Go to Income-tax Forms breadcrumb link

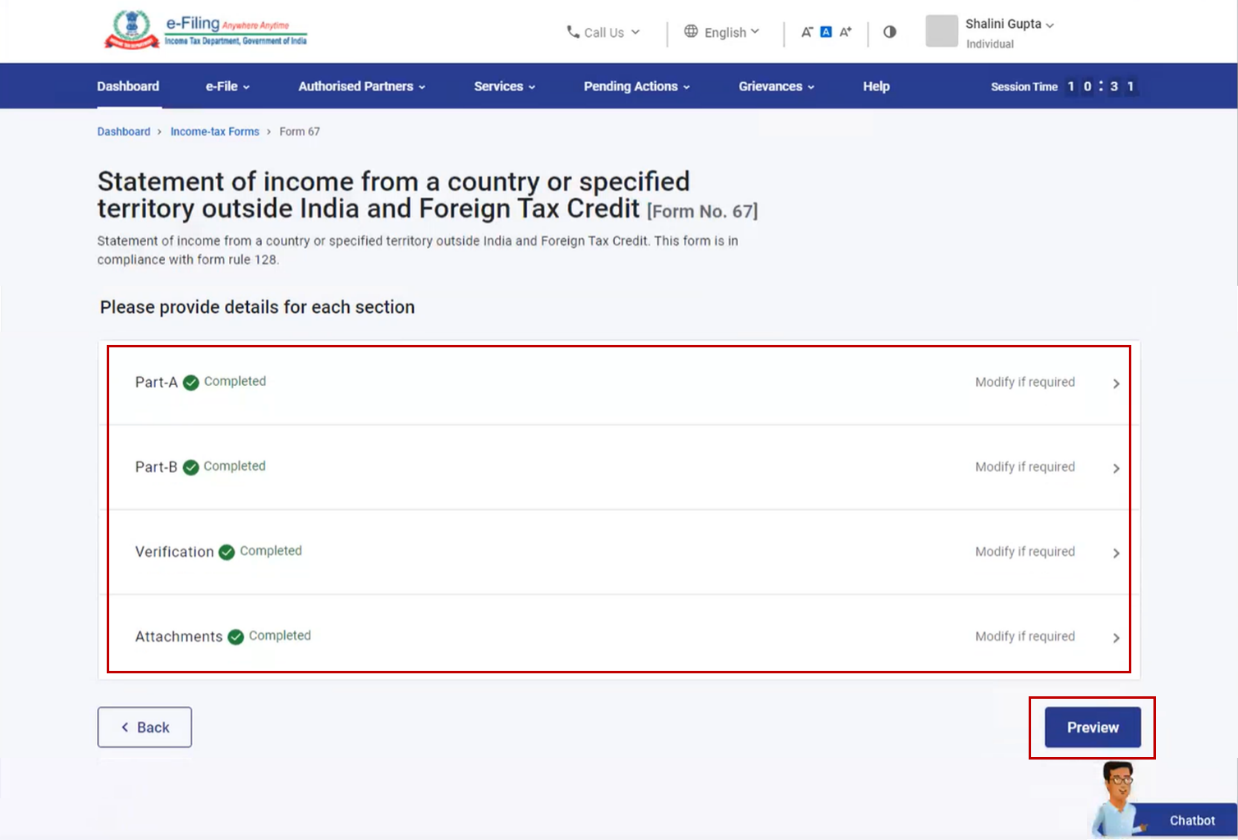(214, 132)
